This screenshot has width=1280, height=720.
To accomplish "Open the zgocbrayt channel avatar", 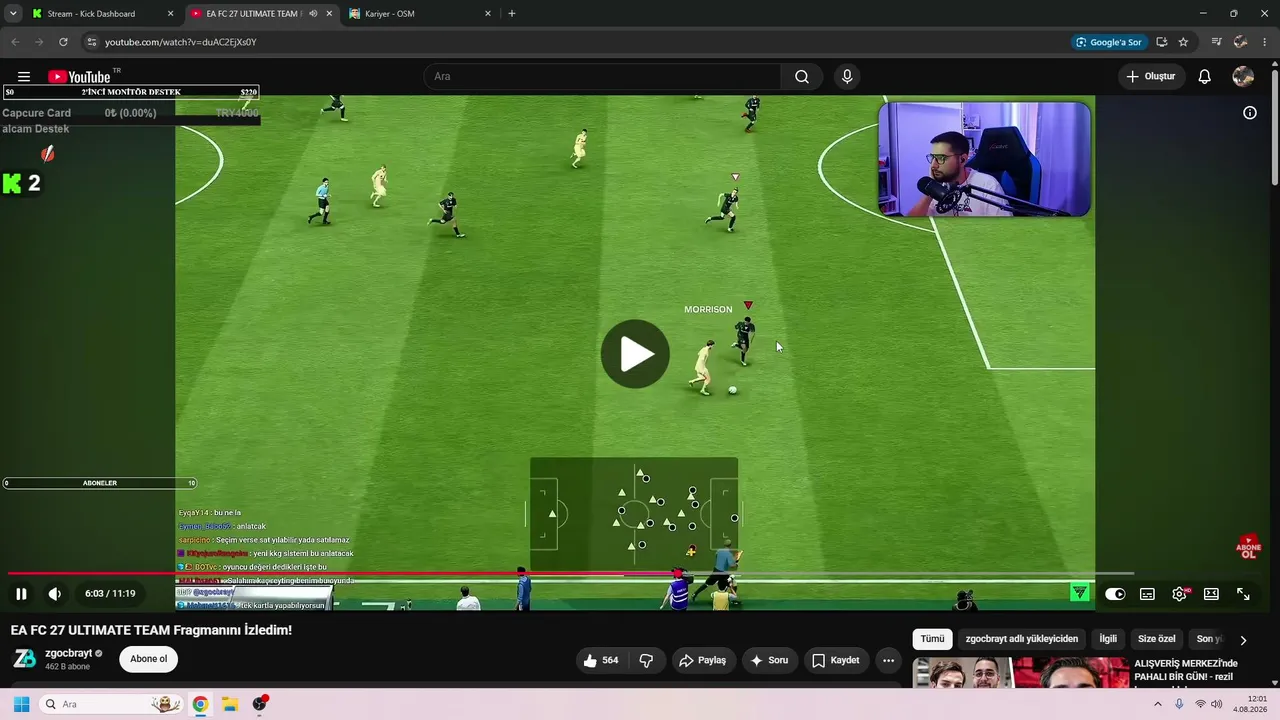I will coord(25,658).
